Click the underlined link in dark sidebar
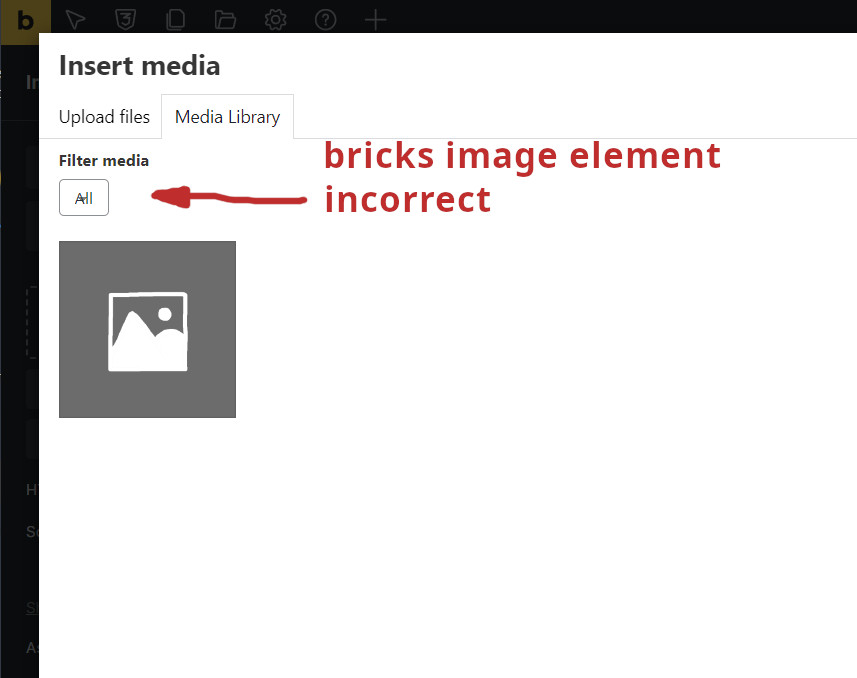857x678 pixels. pos(32,608)
